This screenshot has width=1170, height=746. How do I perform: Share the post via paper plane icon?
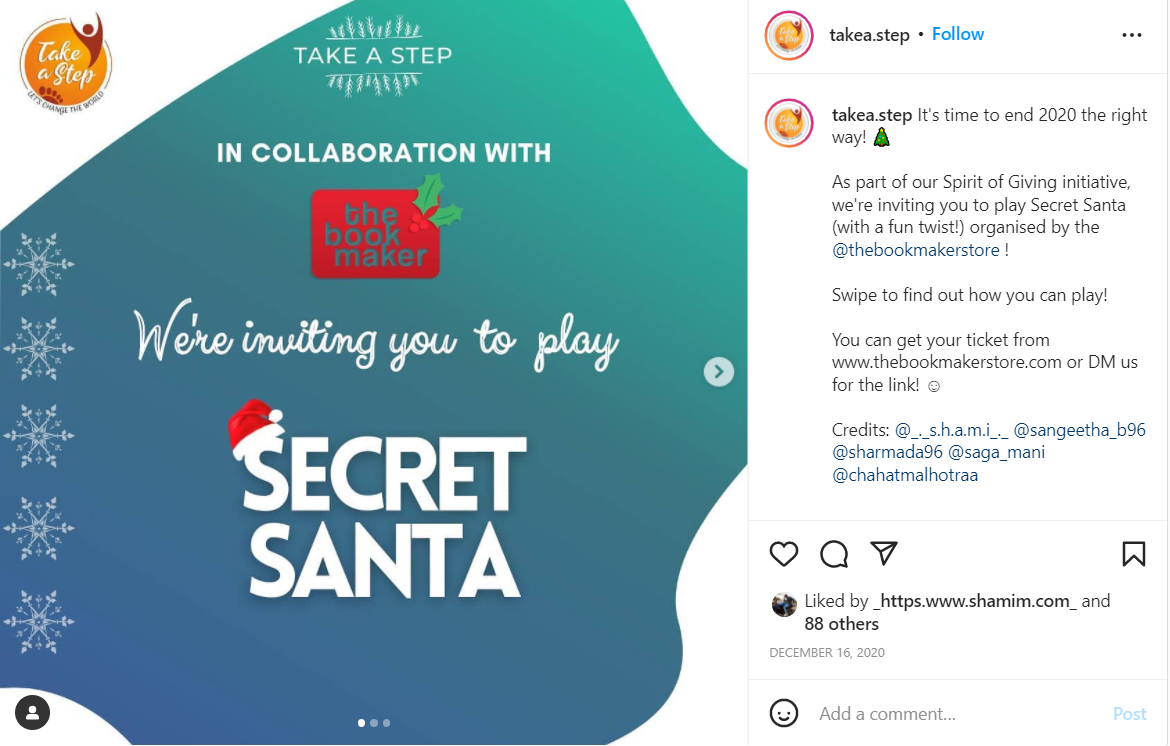click(x=883, y=554)
